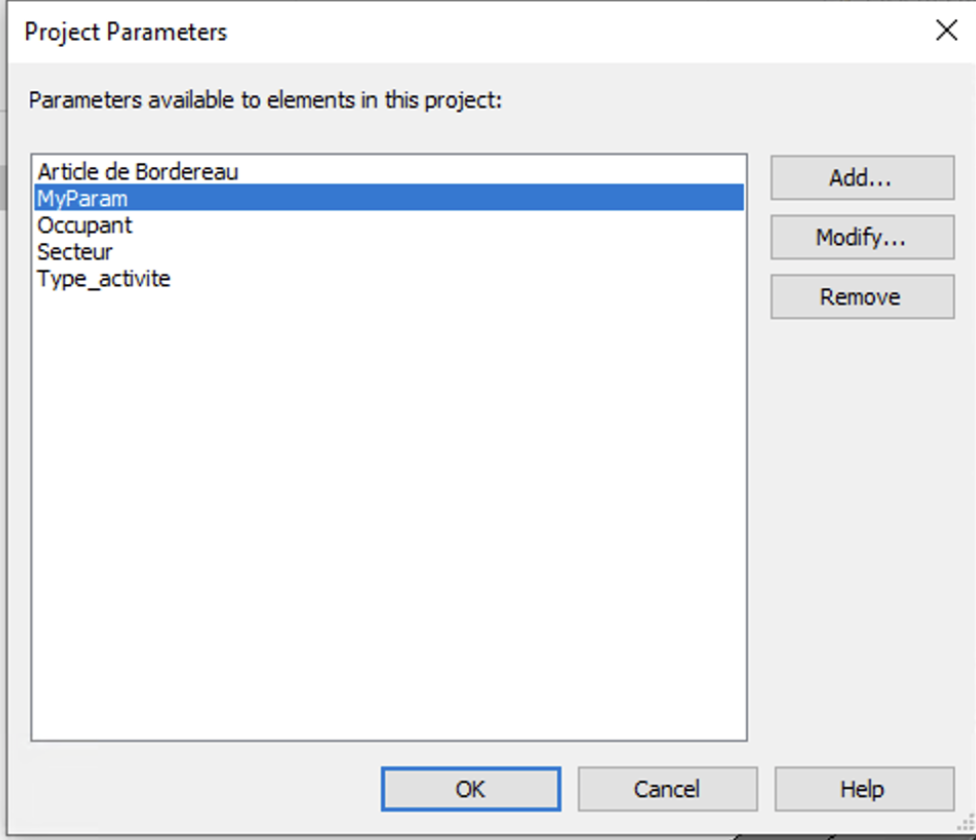Remove the highlighted MyParam parameter
This screenshot has width=976, height=840.
point(862,296)
